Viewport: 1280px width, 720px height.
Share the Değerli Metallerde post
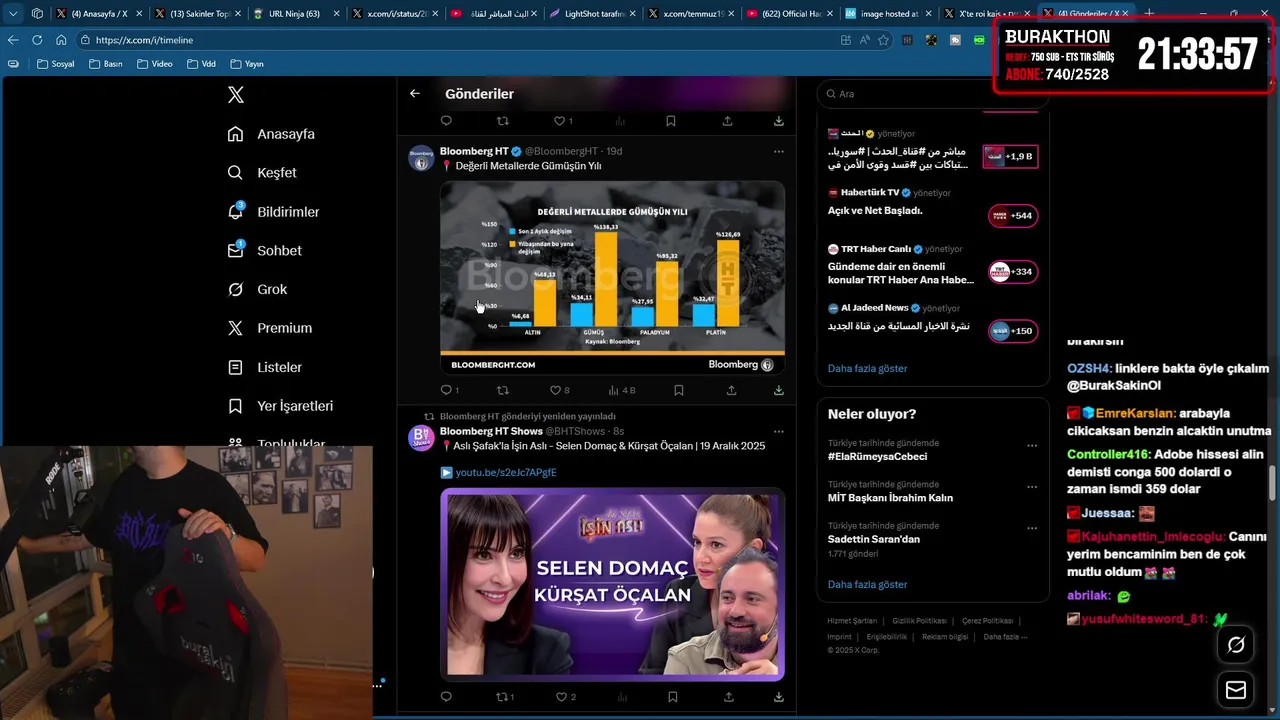click(x=733, y=390)
